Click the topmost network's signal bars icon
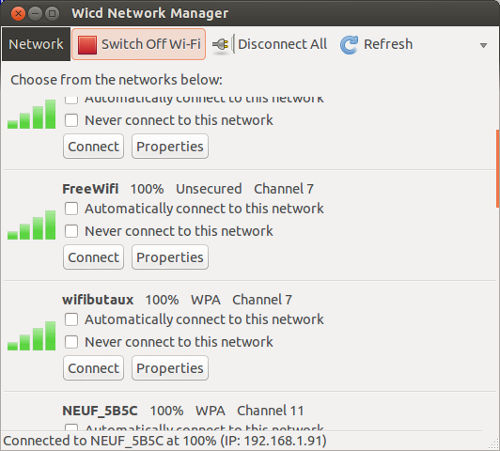The height and width of the screenshot is (451, 500). (32, 114)
